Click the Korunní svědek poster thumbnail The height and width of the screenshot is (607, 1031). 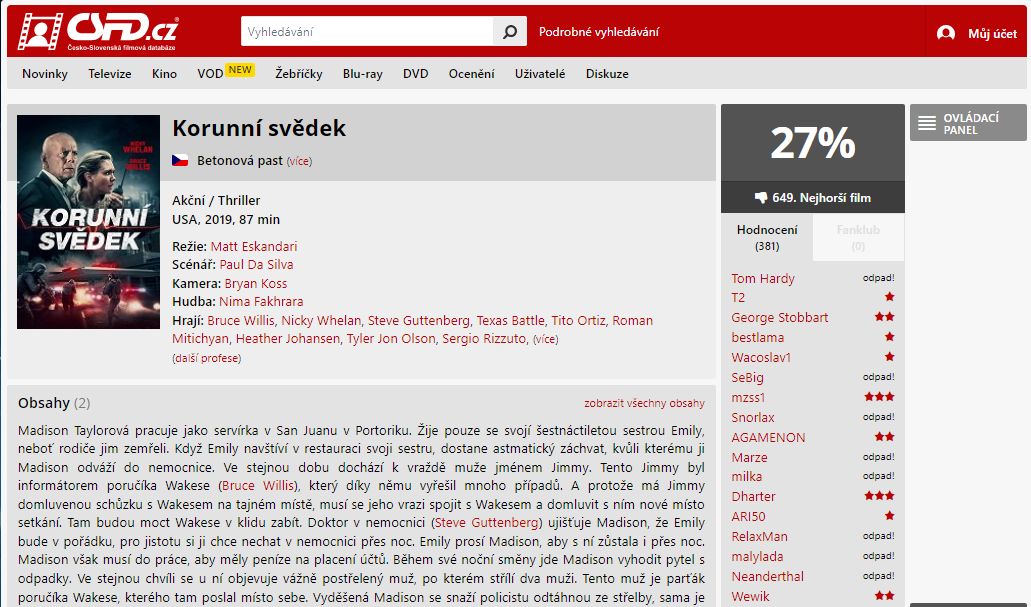(89, 222)
